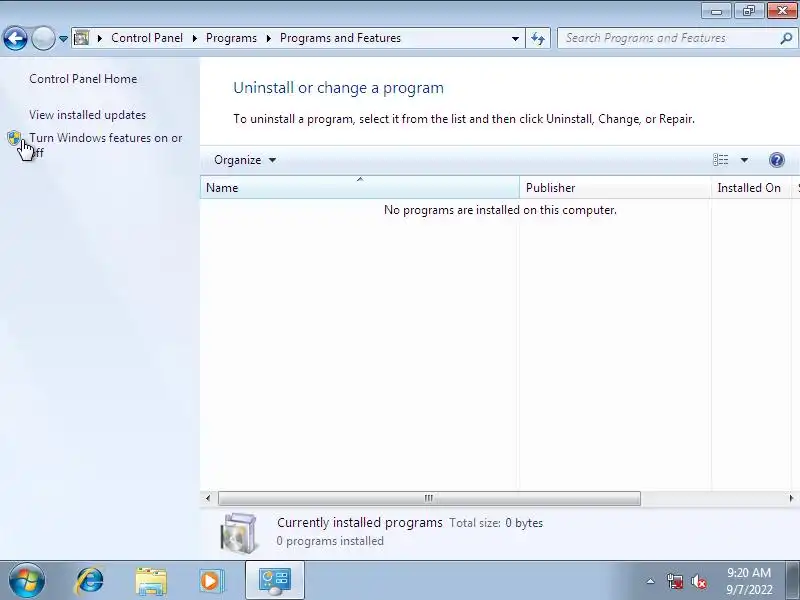Launch Internet Explorer from the taskbar
Image resolution: width=800 pixels, height=600 pixels.
[89, 581]
